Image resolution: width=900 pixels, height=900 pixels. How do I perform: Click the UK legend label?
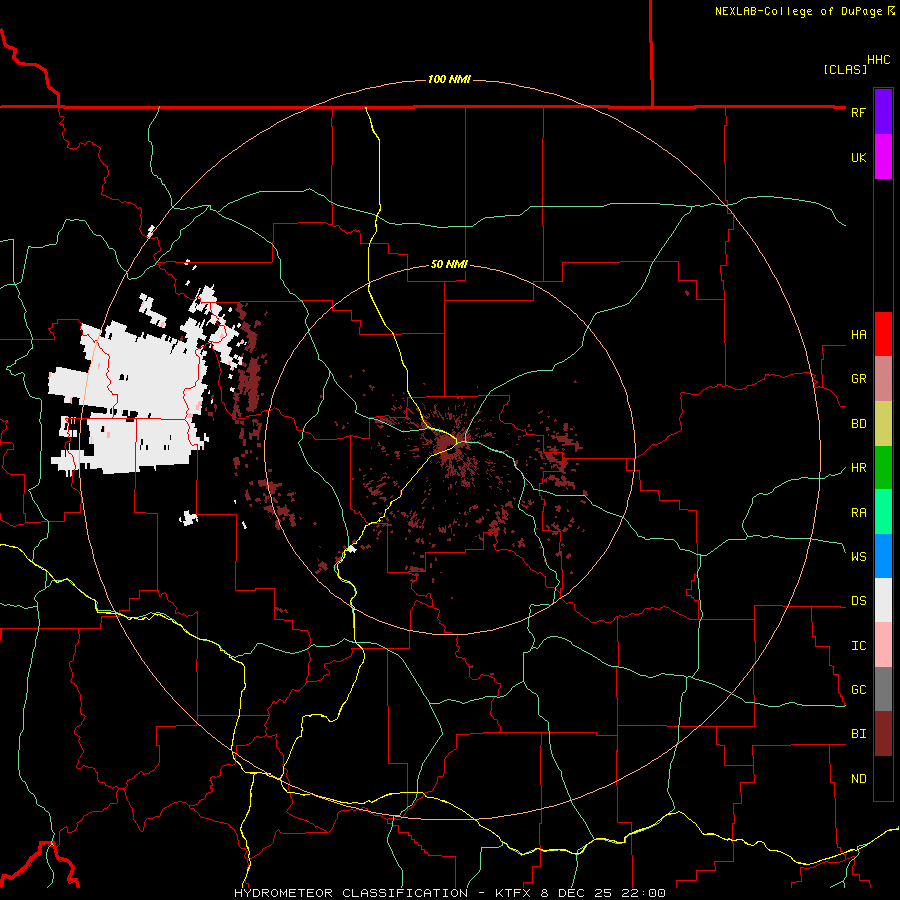pyautogui.click(x=858, y=157)
